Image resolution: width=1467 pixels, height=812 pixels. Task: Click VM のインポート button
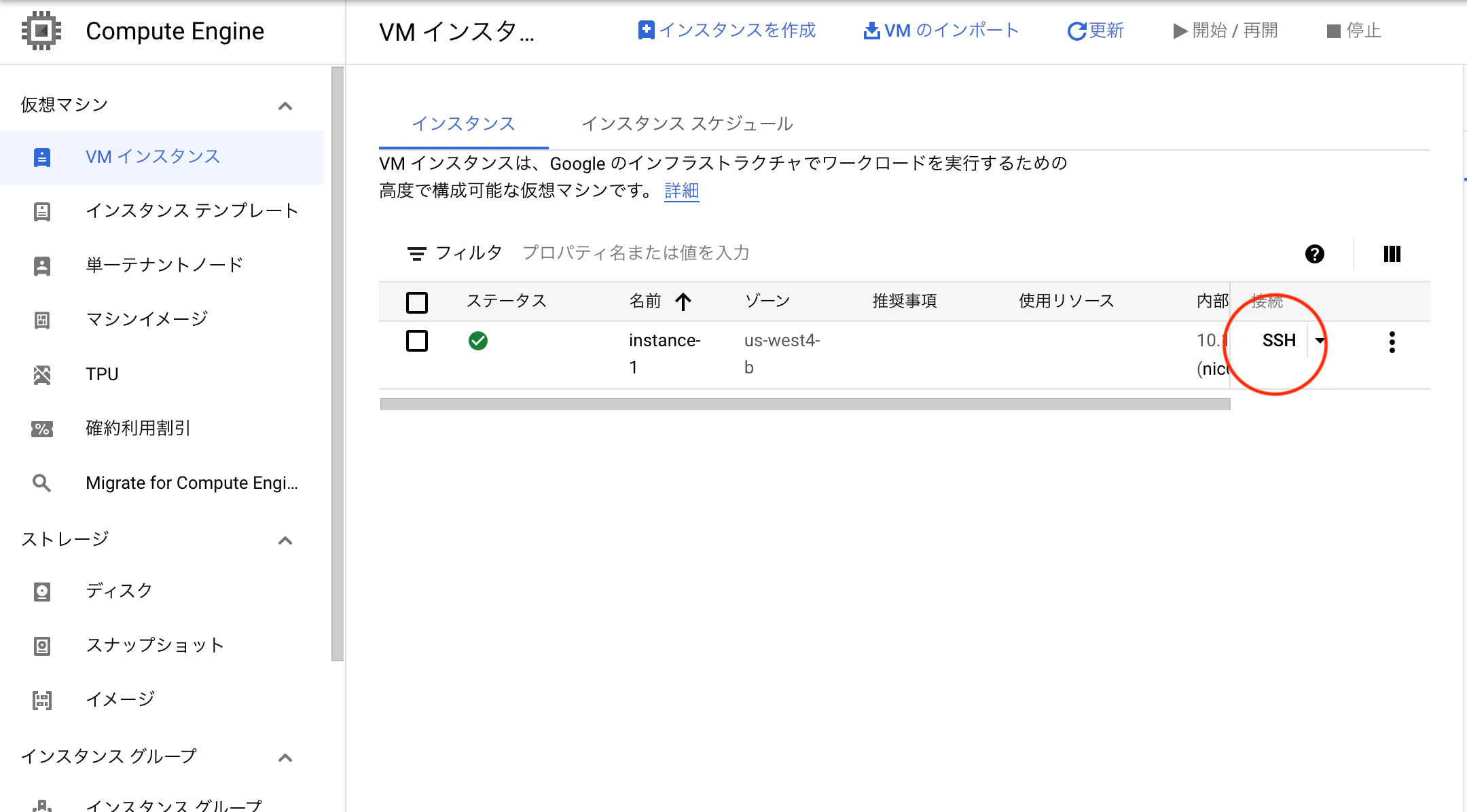941,31
